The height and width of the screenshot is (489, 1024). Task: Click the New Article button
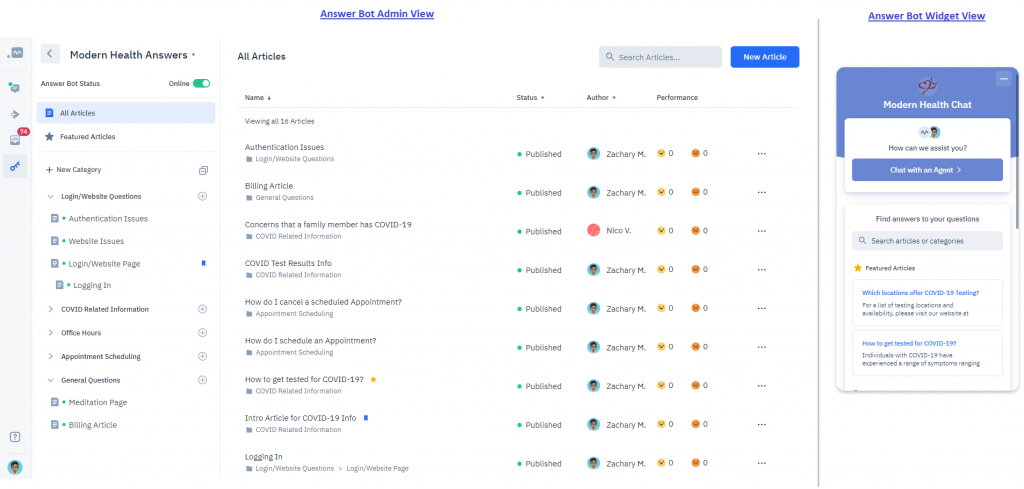click(x=765, y=57)
